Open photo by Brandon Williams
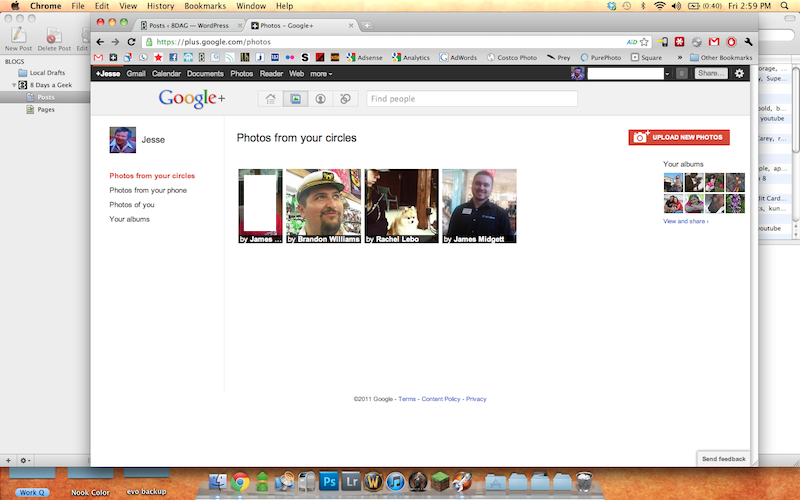 click(323, 206)
